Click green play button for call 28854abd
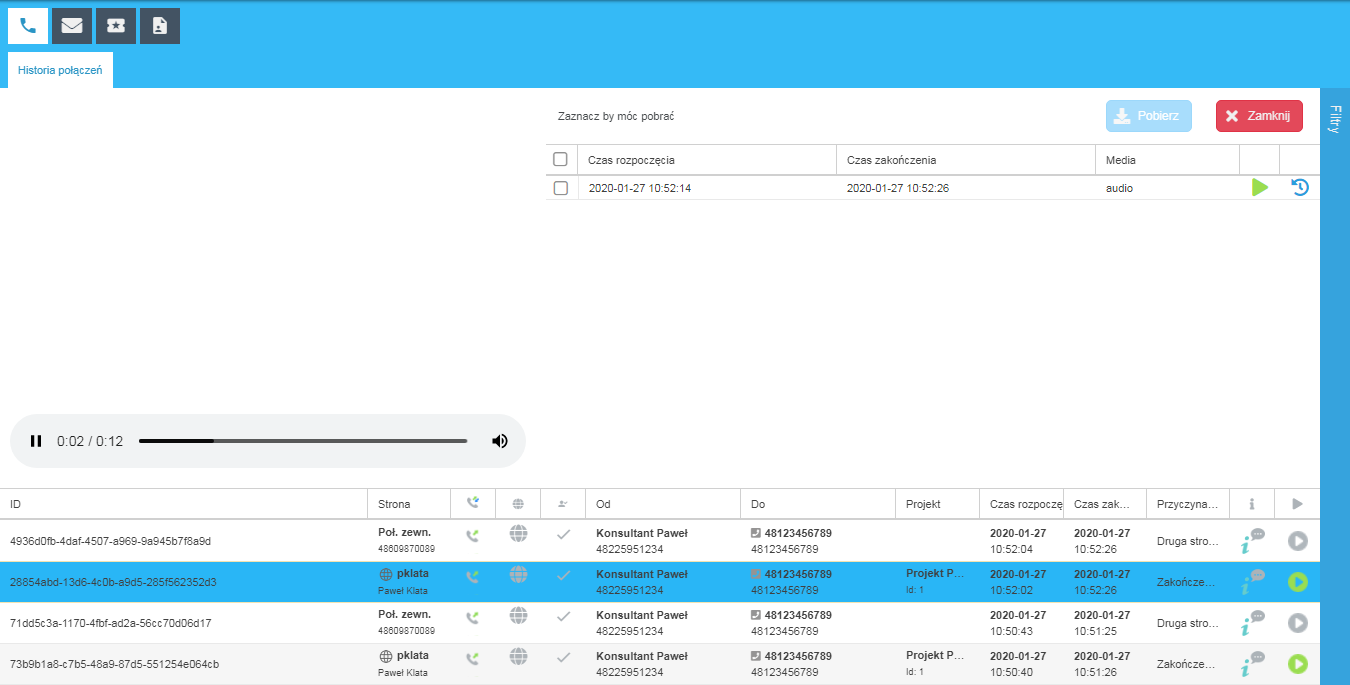The height and width of the screenshot is (685, 1350). tap(1298, 582)
